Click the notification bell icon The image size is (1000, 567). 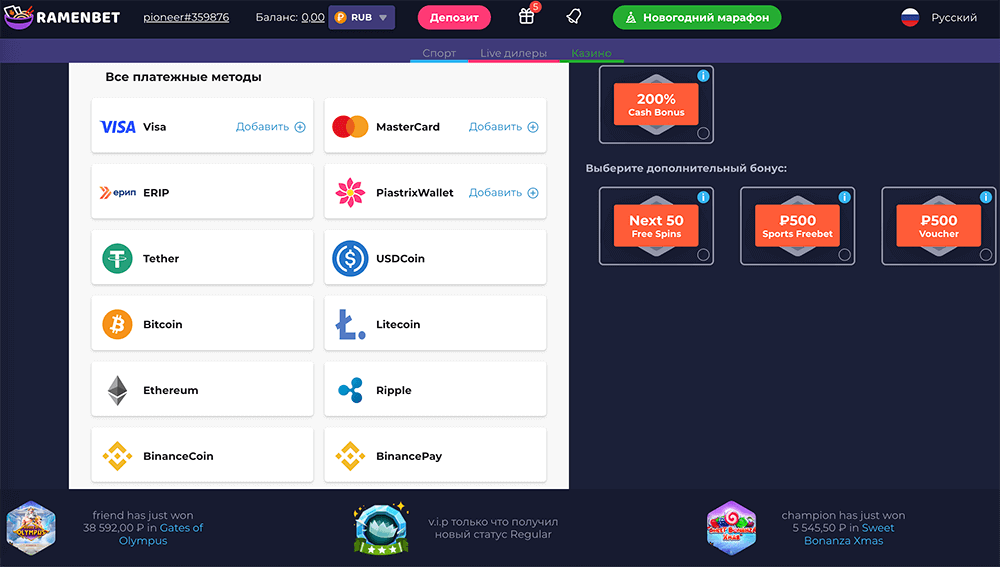pyautogui.click(x=573, y=17)
